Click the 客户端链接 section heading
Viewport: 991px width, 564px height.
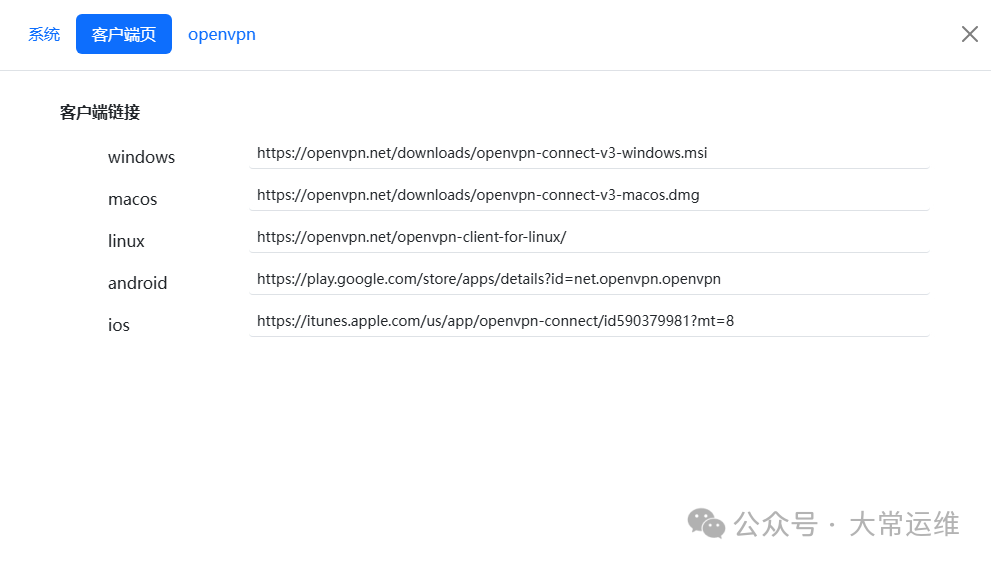click(x=100, y=113)
